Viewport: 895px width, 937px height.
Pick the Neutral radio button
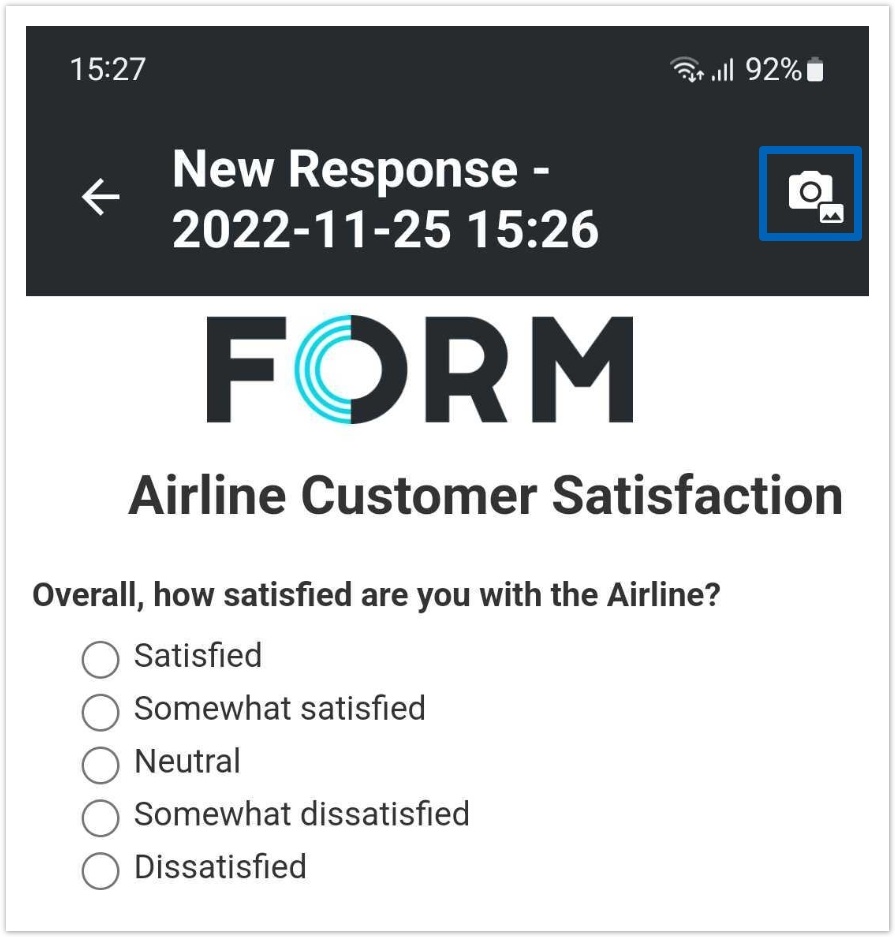coord(100,765)
